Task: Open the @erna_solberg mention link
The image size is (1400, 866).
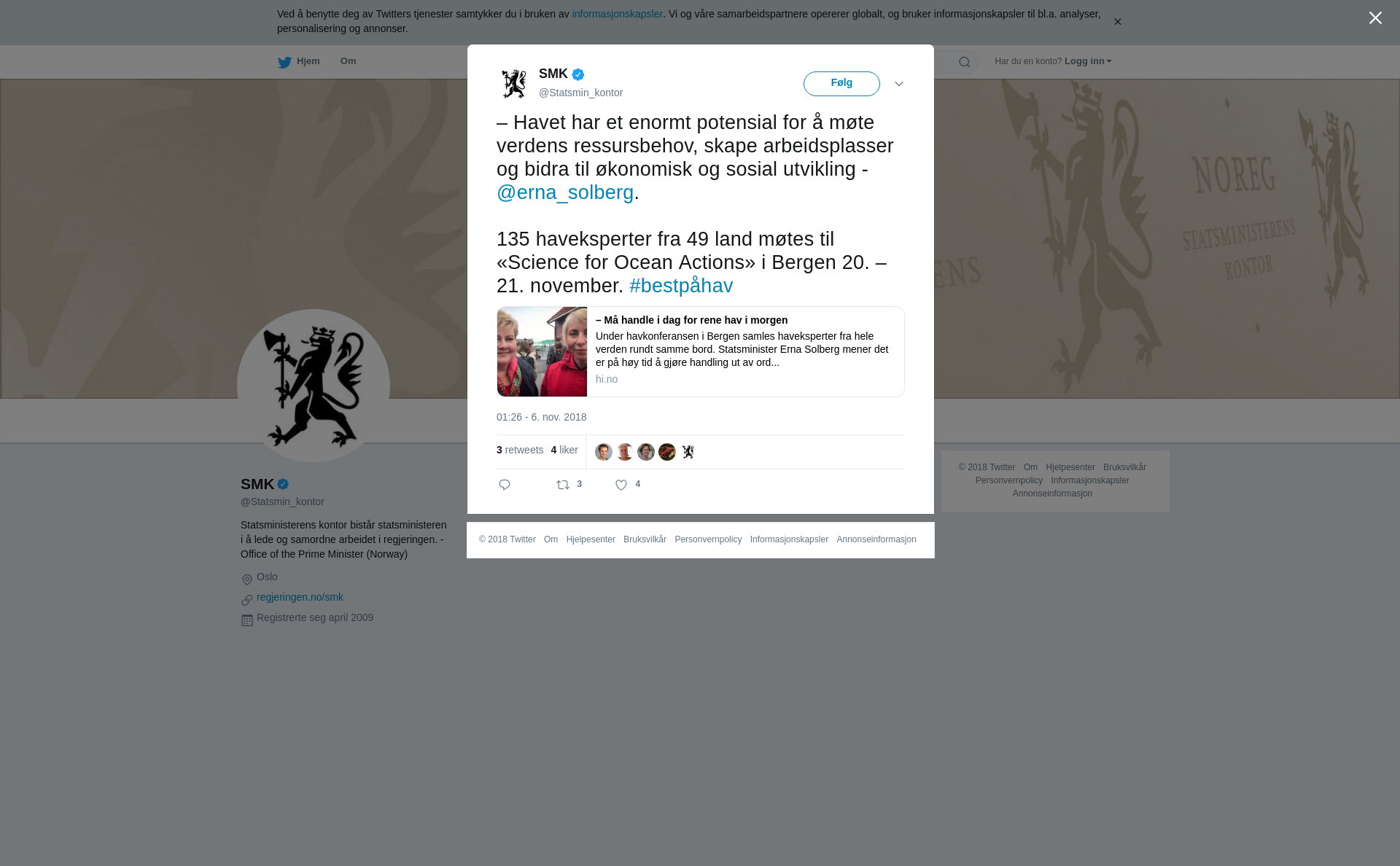Action: click(x=565, y=192)
